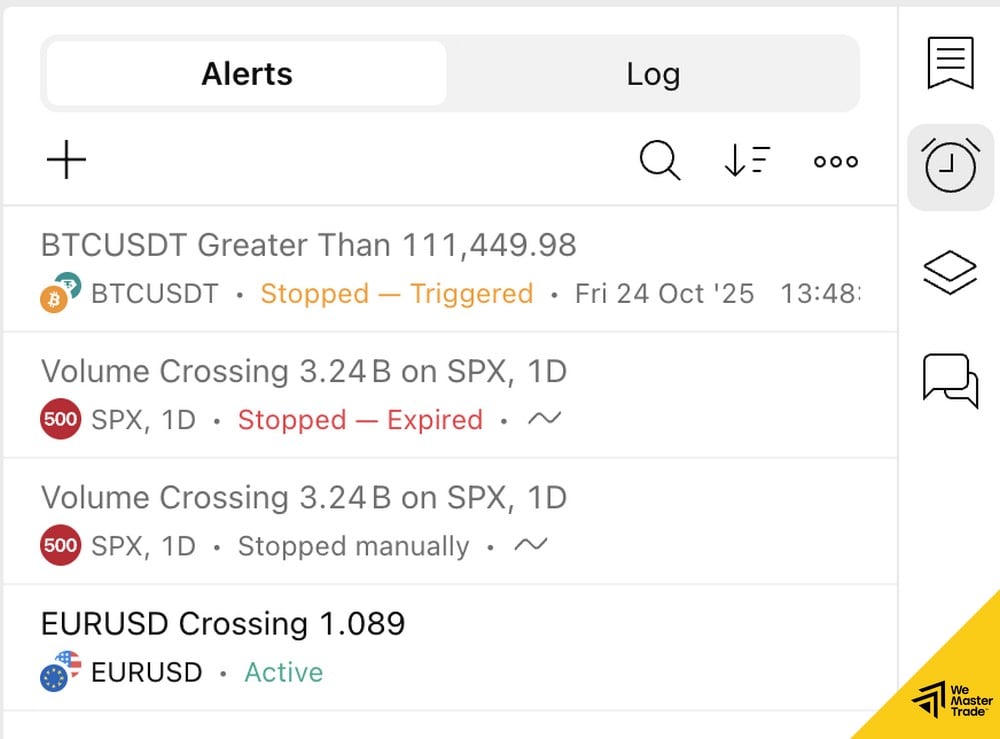Open the sort alerts icon
This screenshot has height=739, width=1000.
click(x=745, y=160)
